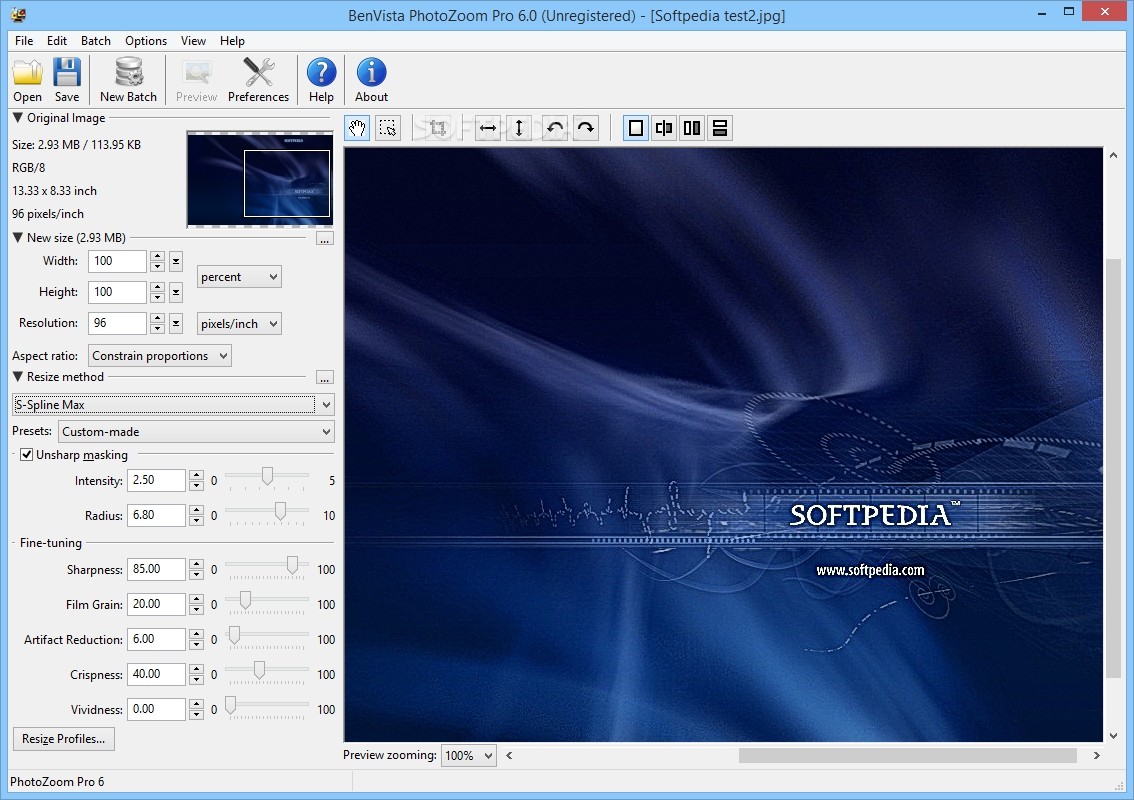Open the View menu
Screen dimensions: 1134x800
(193, 41)
